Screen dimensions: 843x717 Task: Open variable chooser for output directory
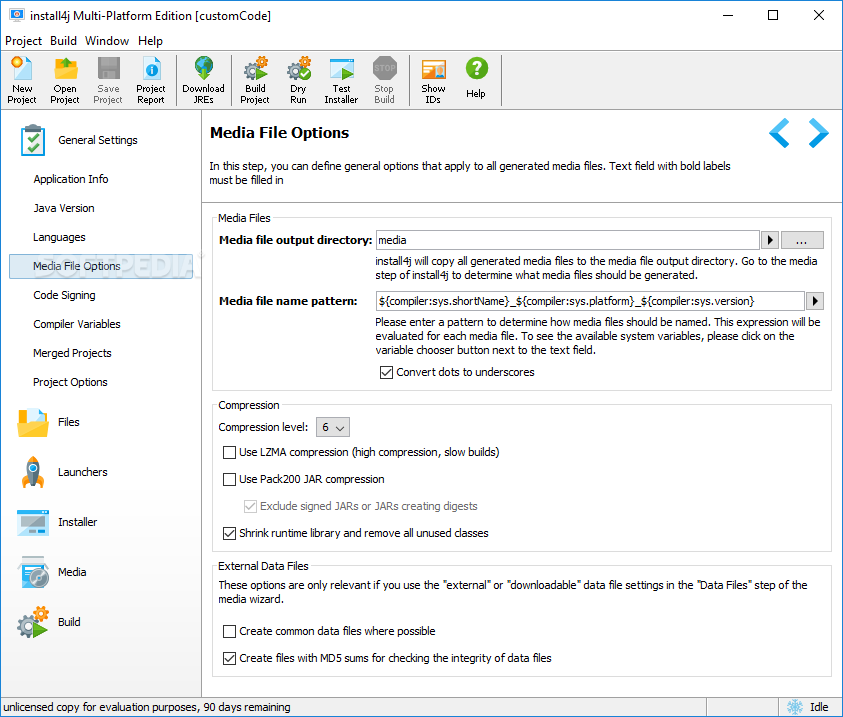pyautogui.click(x=770, y=240)
